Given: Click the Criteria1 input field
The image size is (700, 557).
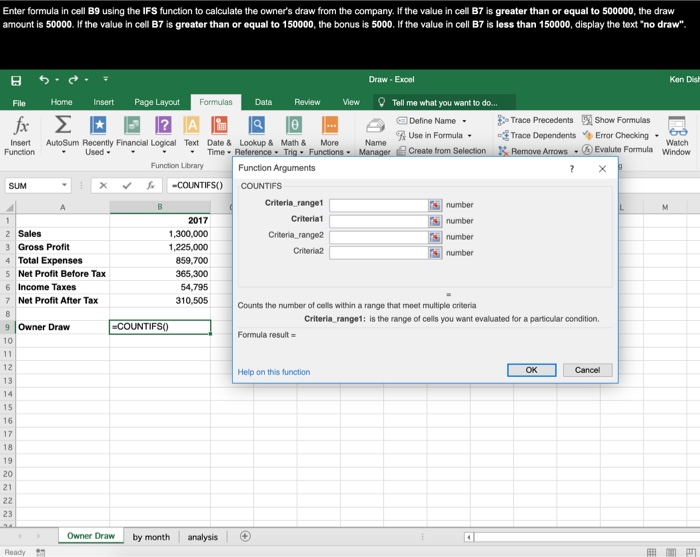Looking at the screenshot, I should pyautogui.click(x=379, y=221).
